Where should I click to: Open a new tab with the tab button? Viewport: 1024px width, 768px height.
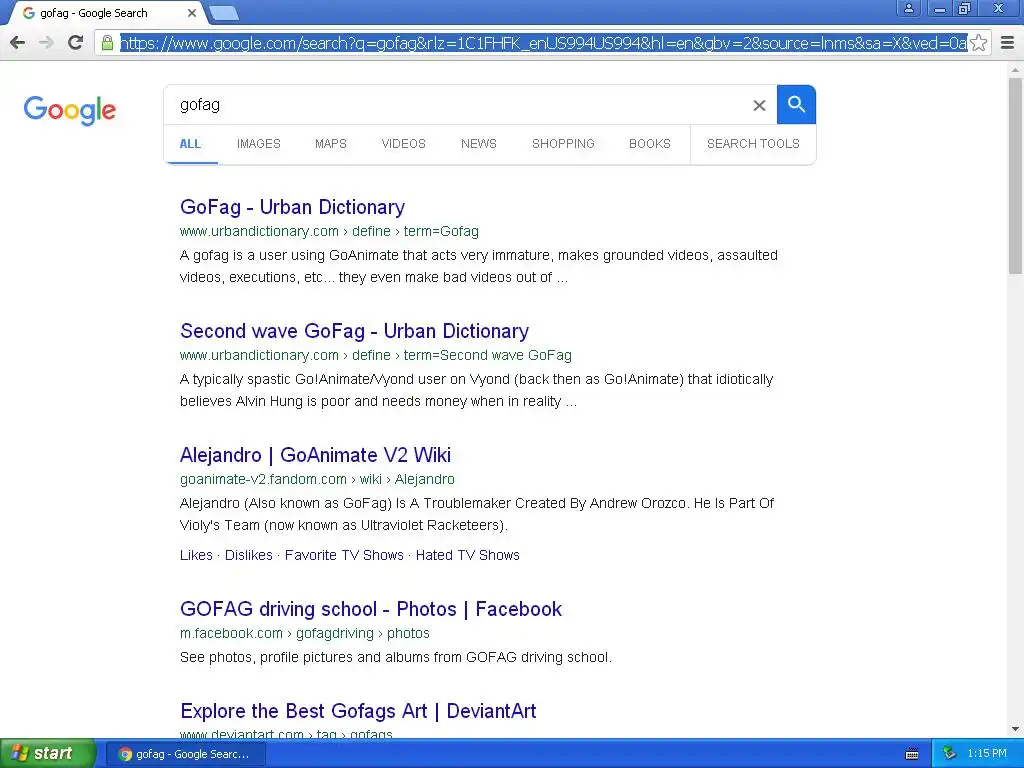[x=224, y=13]
